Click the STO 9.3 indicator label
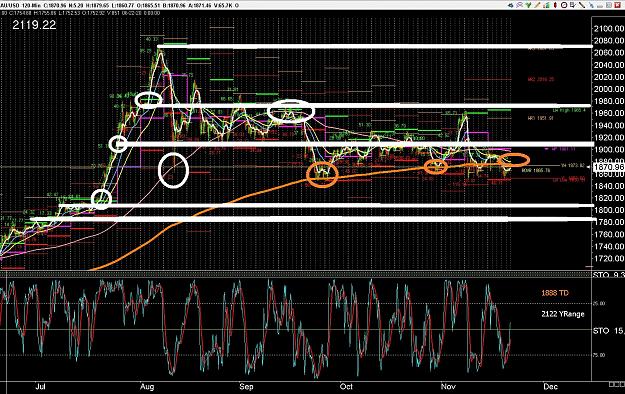The image size is (625, 394). pos(609,275)
